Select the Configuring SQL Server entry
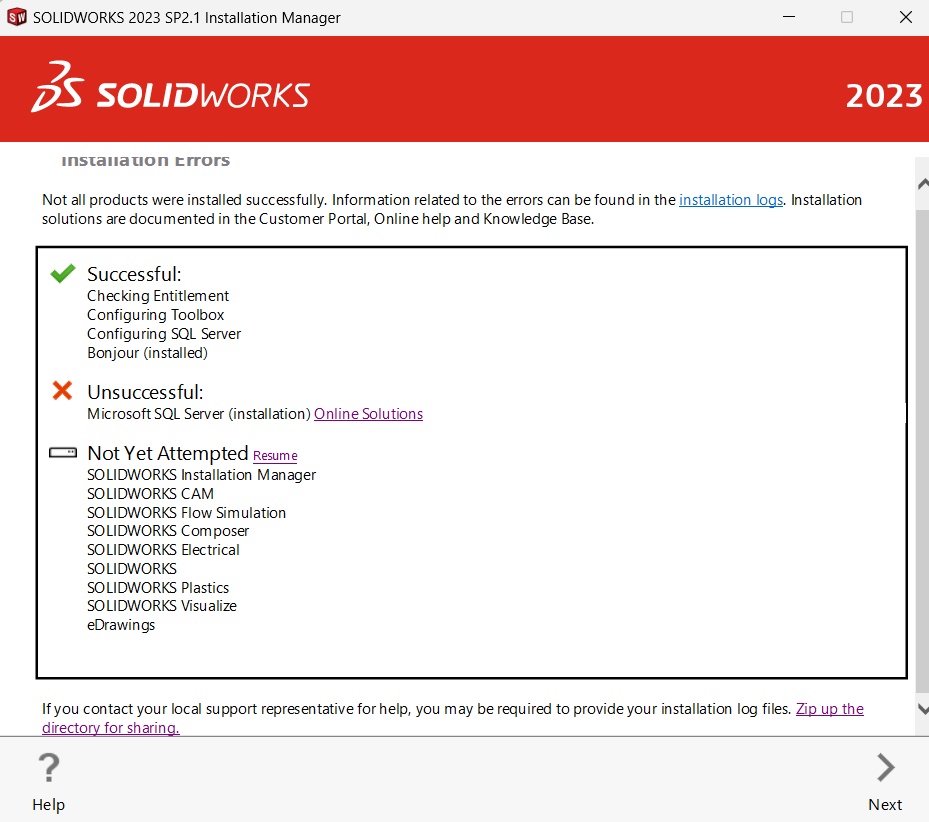 point(164,334)
